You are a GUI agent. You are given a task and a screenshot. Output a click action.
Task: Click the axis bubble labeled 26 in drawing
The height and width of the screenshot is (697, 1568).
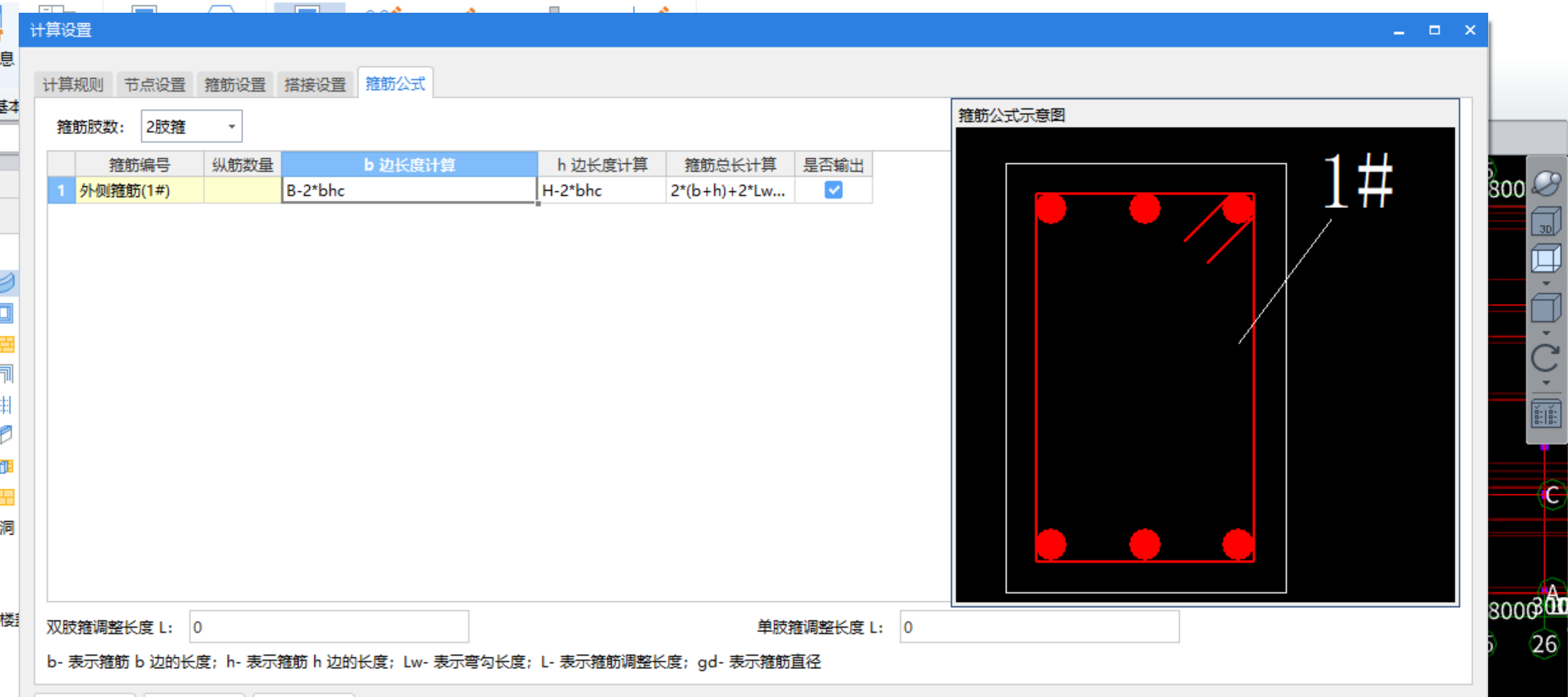[1544, 644]
